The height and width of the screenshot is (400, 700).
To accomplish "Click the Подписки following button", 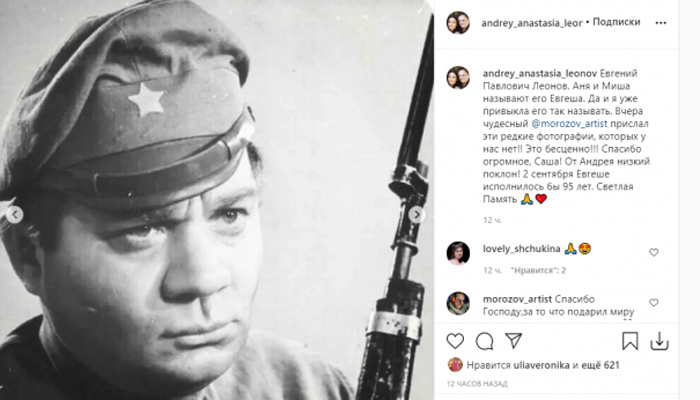I will 616,22.
